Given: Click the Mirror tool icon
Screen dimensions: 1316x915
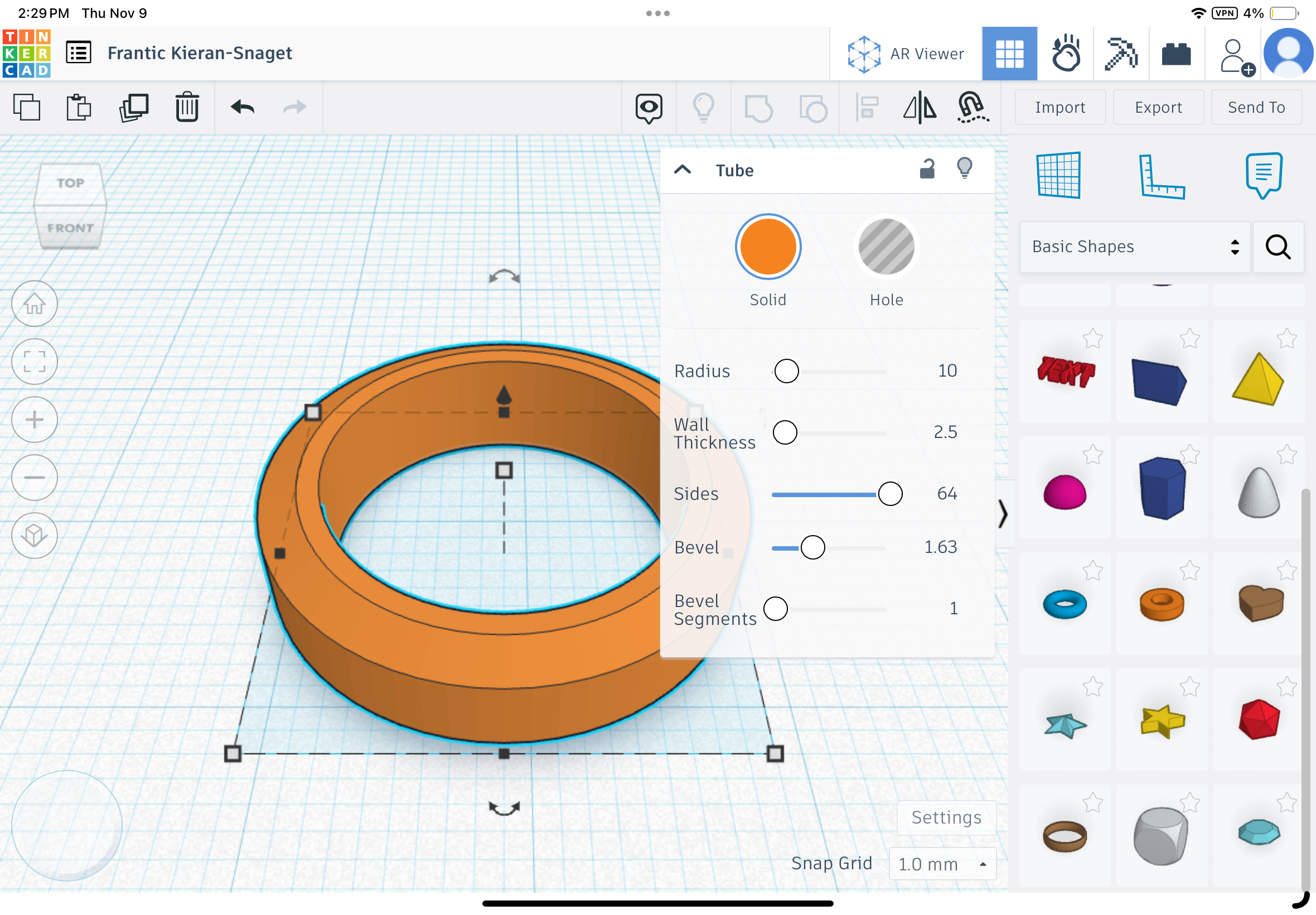Looking at the screenshot, I should (920, 107).
